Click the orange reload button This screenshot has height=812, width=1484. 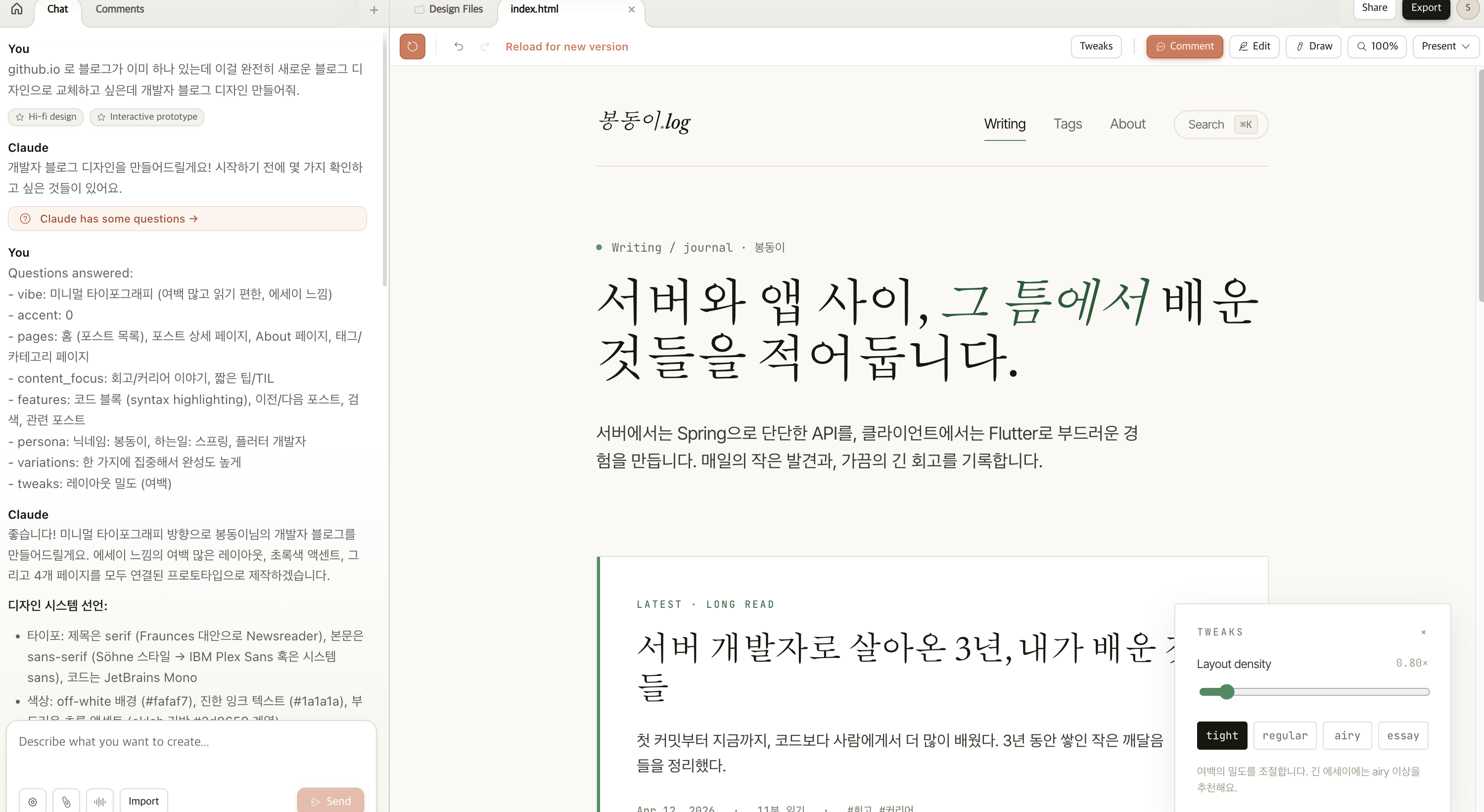(x=413, y=46)
